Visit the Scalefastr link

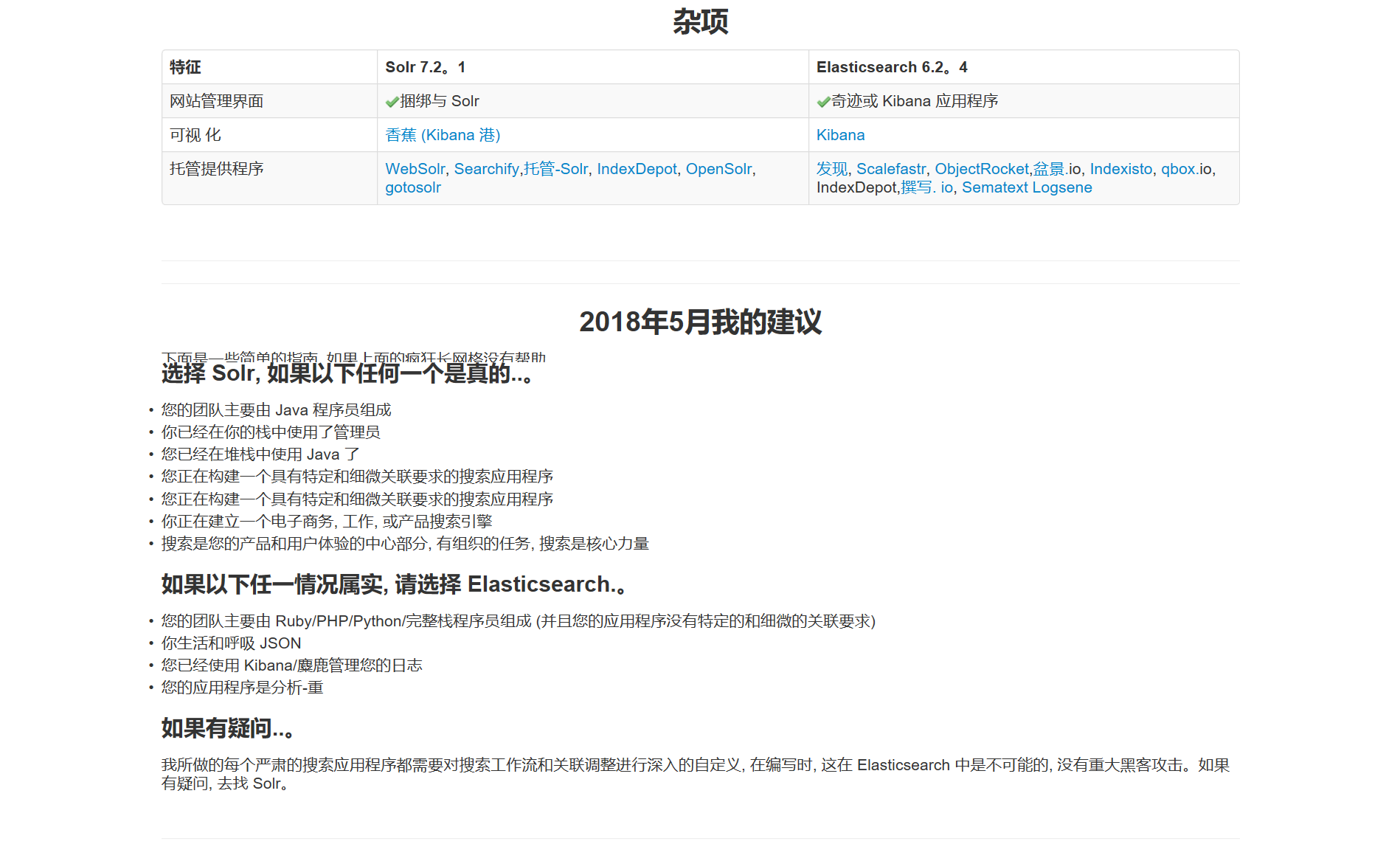point(891,169)
